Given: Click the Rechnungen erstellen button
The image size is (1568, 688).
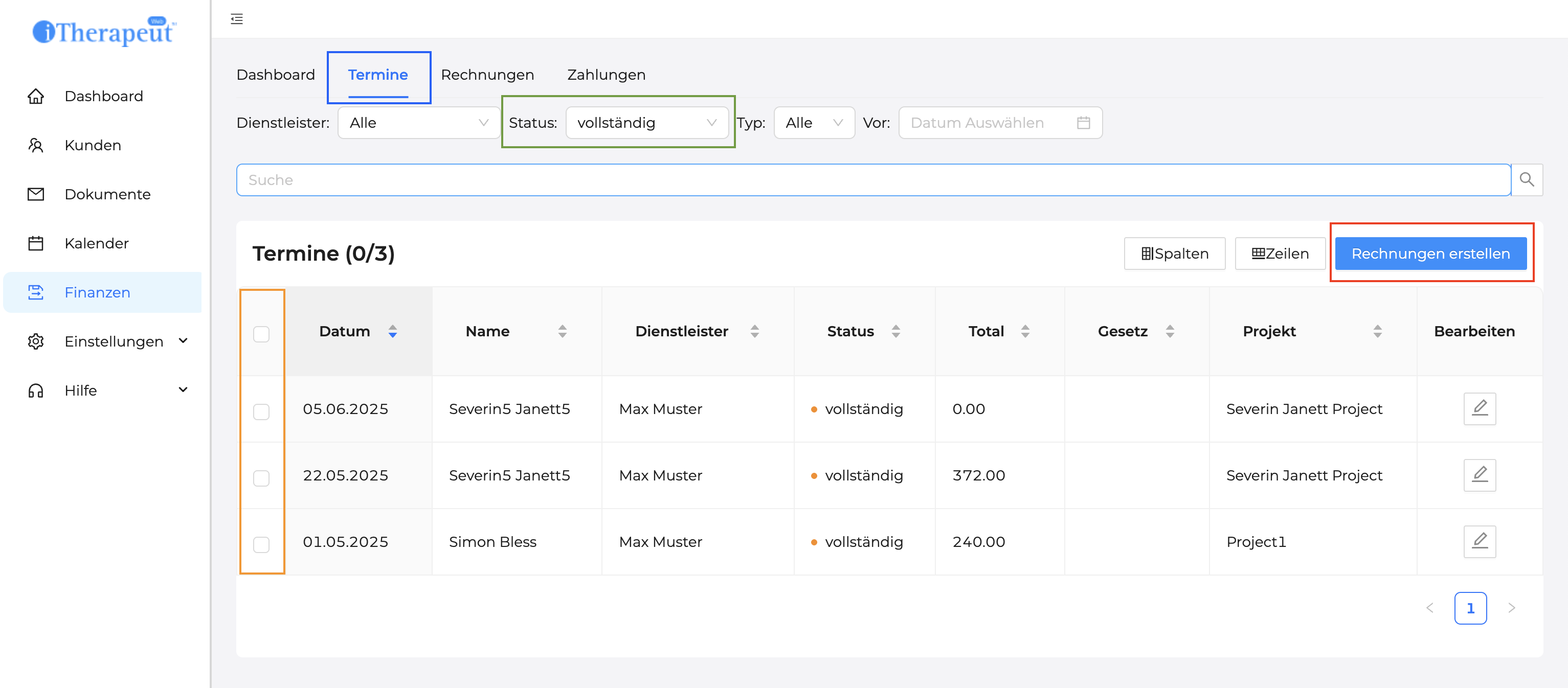Looking at the screenshot, I should click(x=1430, y=254).
